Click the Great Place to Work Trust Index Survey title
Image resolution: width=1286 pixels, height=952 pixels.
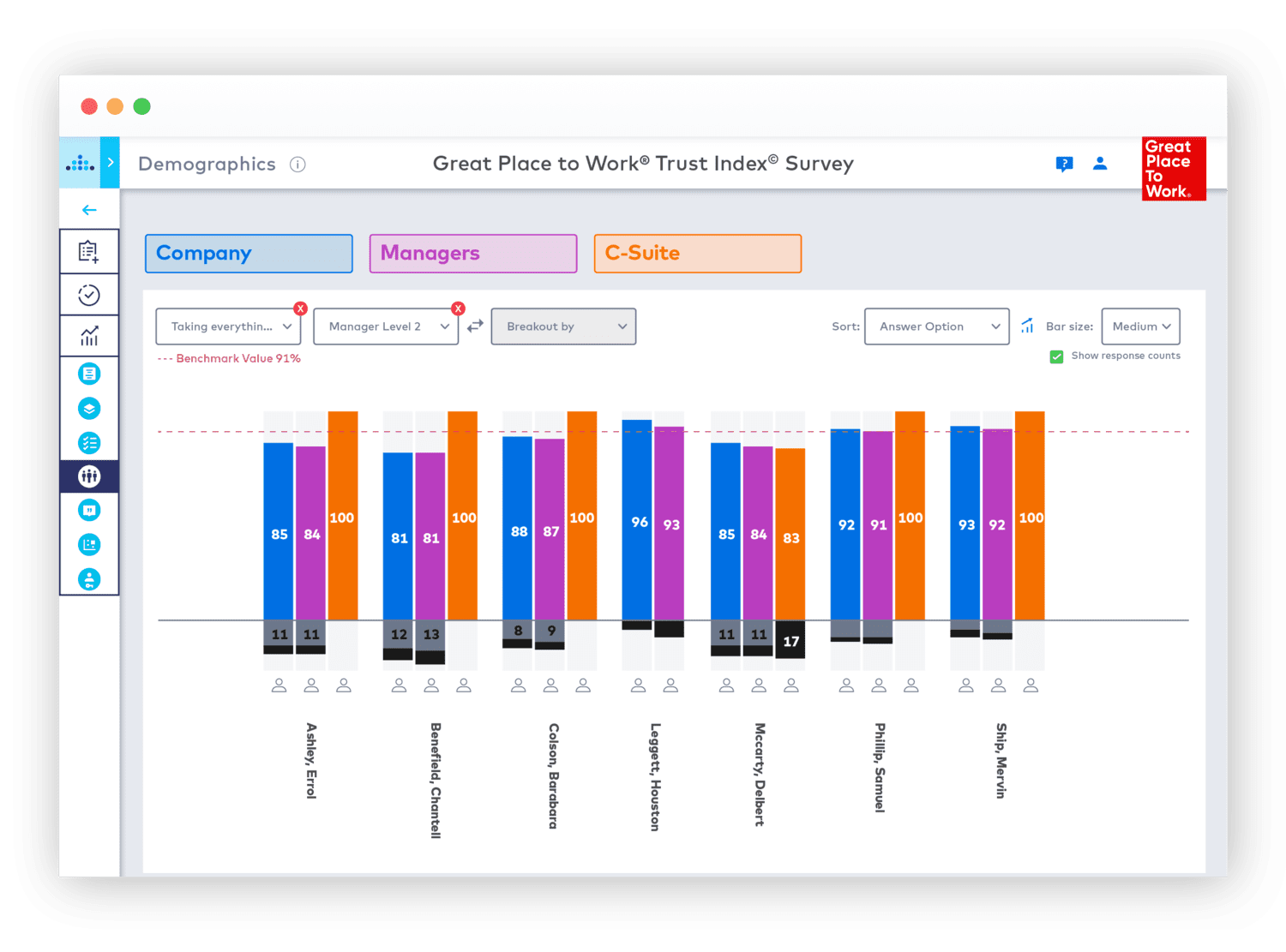[643, 164]
